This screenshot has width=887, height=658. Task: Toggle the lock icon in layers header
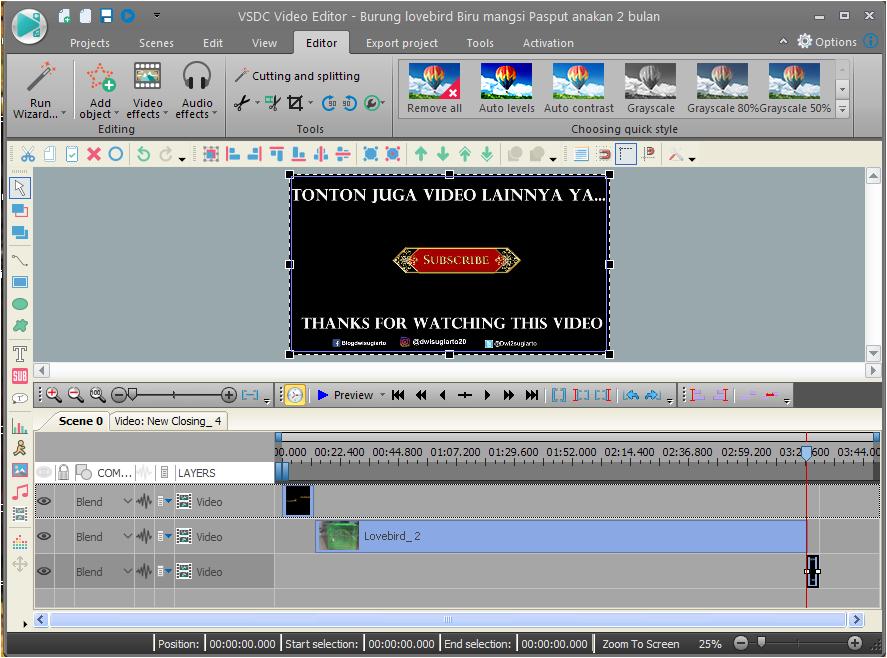tap(63, 472)
